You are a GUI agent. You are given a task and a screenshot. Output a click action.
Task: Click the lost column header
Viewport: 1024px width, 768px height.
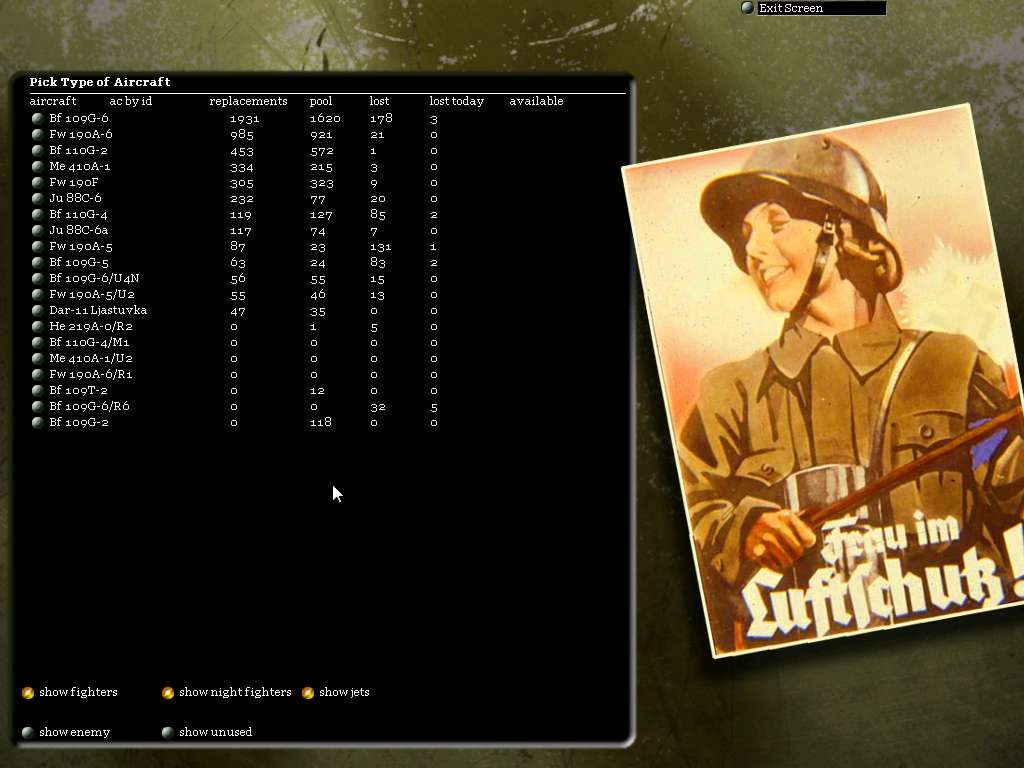[379, 101]
